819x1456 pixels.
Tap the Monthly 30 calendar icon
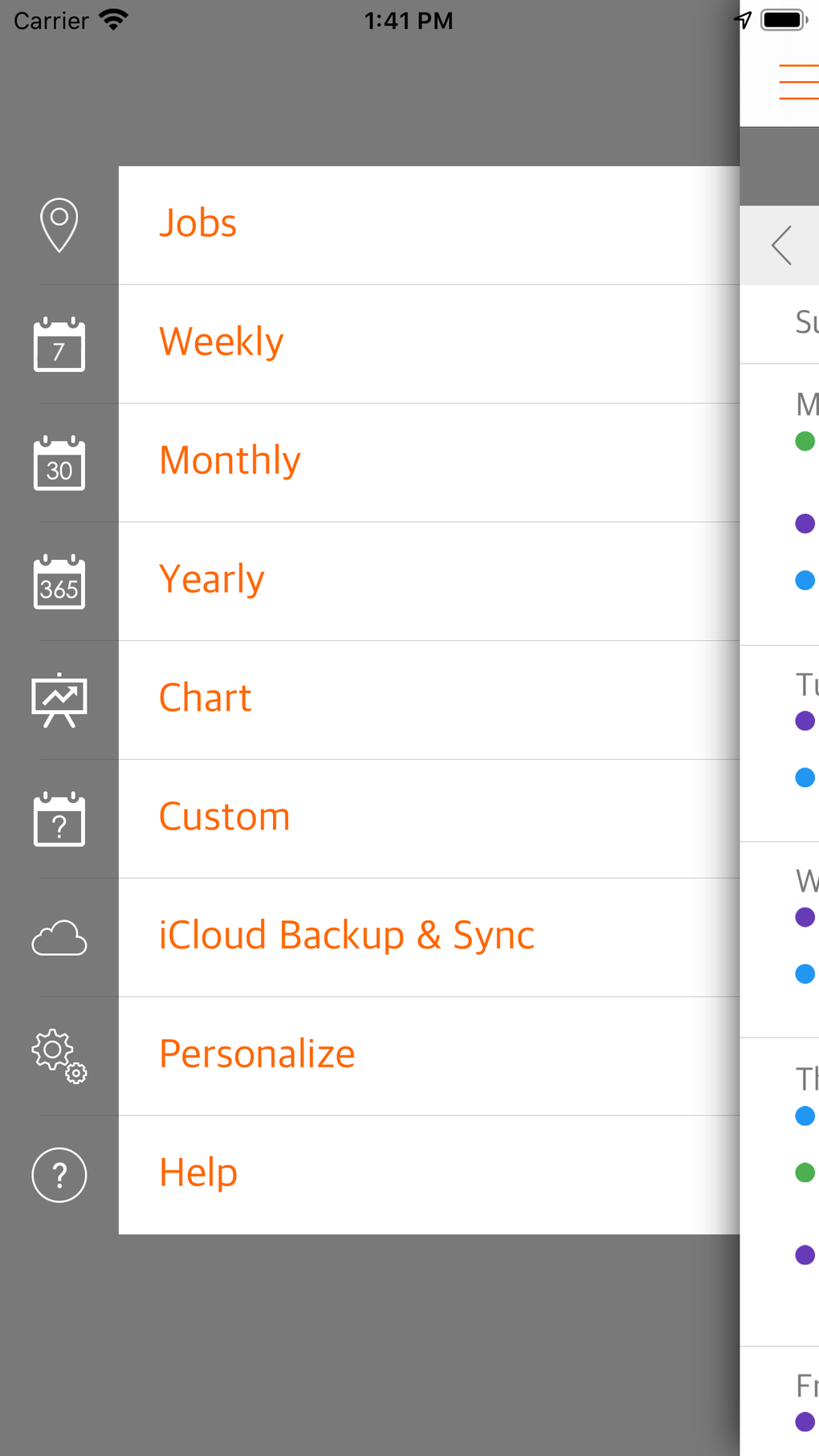(x=59, y=463)
